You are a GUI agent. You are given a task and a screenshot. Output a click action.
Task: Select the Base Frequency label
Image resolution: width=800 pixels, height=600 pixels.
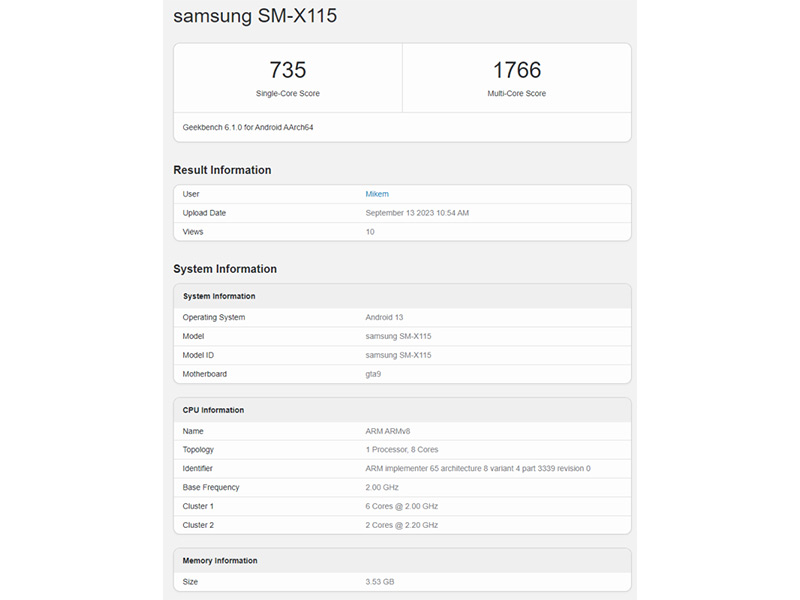[x=211, y=487]
